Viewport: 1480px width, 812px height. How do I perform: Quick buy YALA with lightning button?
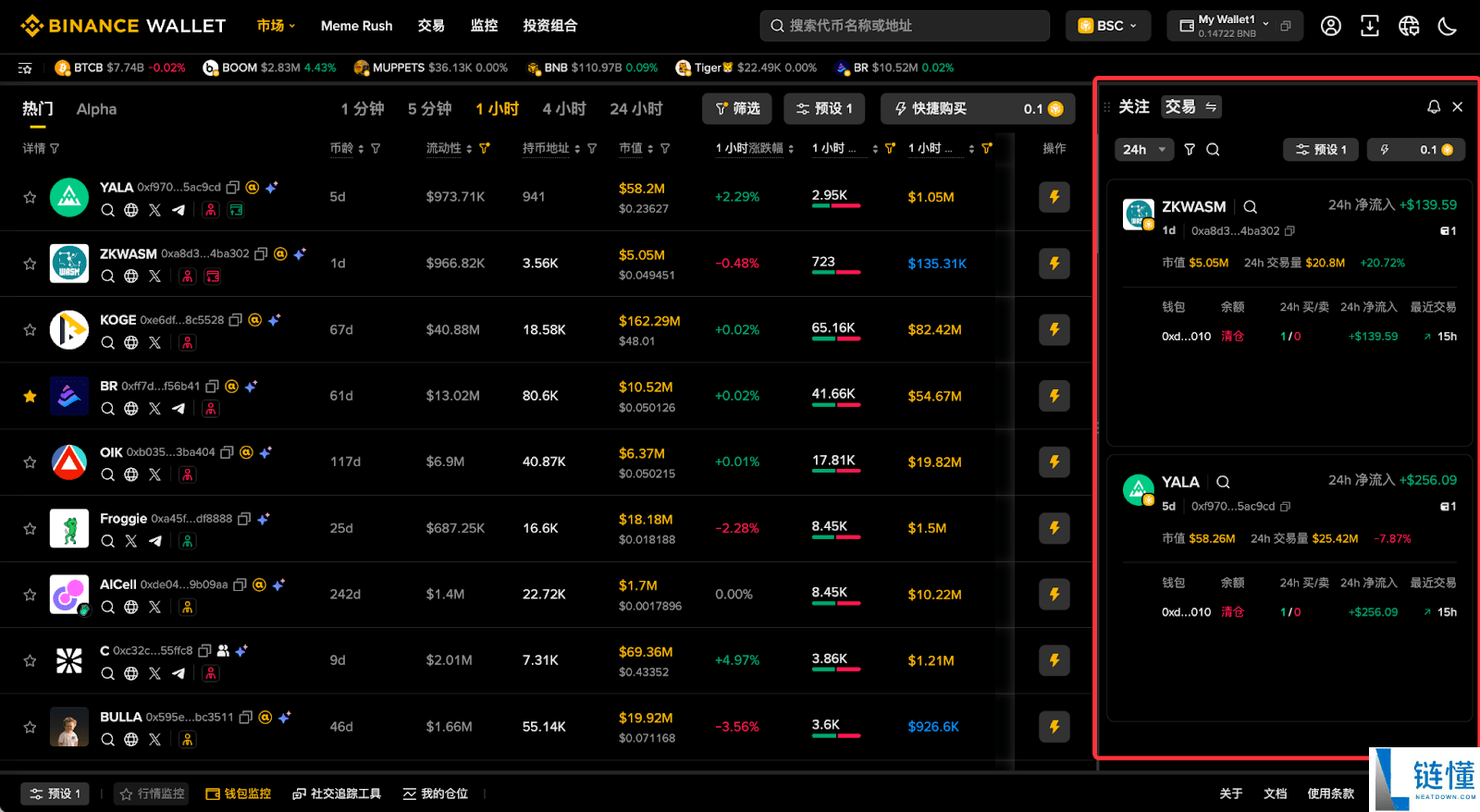click(x=1054, y=197)
